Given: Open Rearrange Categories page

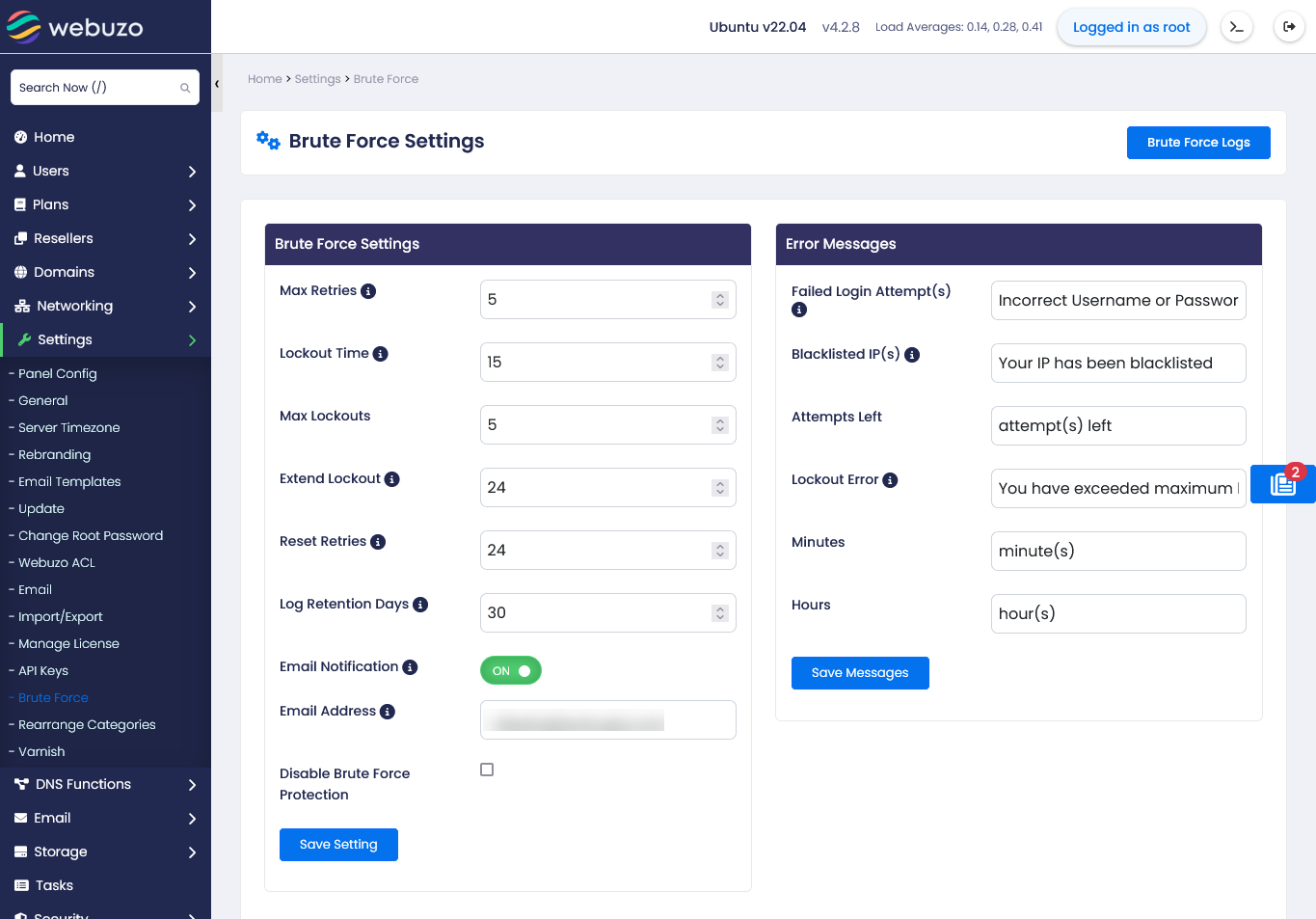Looking at the screenshot, I should tap(87, 724).
